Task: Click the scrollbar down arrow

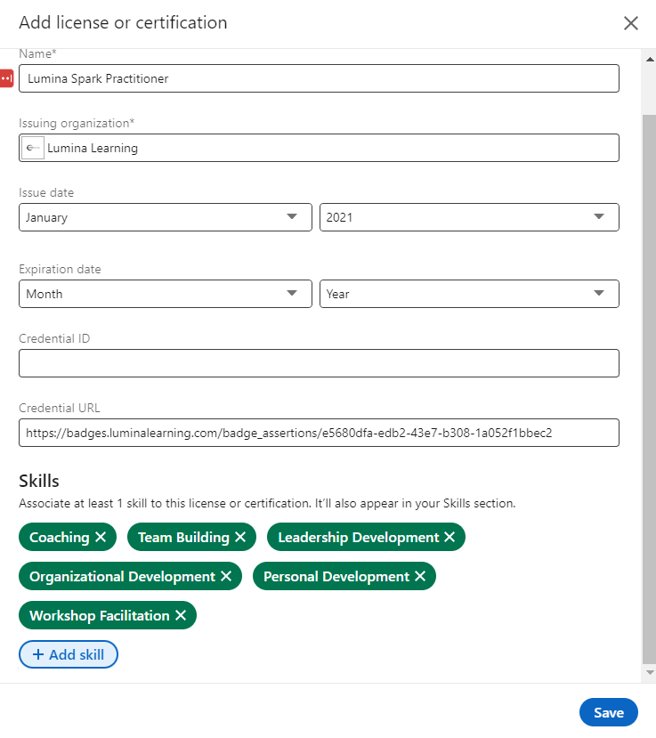Action: 649,673
